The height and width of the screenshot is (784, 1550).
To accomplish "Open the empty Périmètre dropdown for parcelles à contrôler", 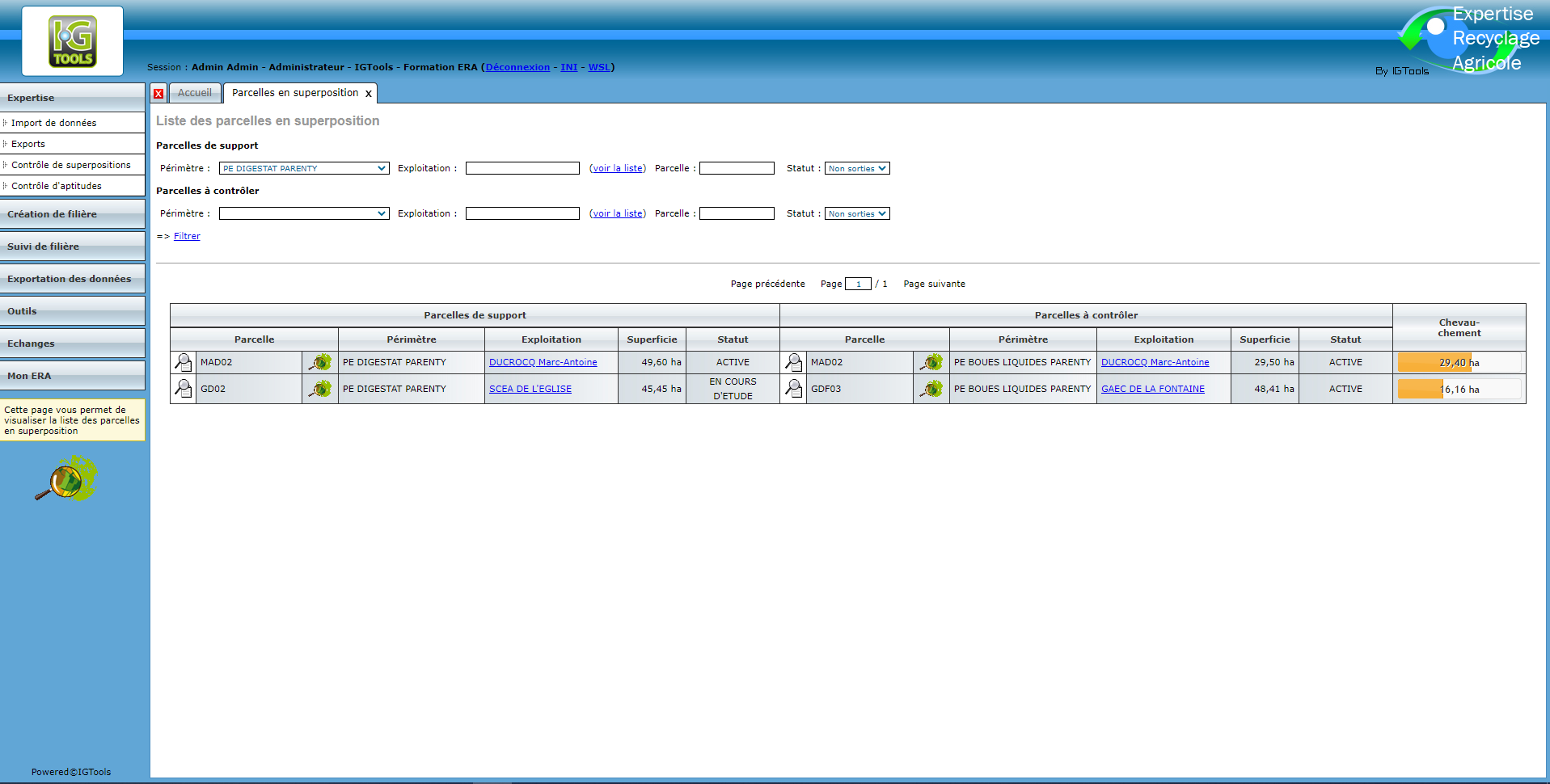I will pyautogui.click(x=304, y=213).
